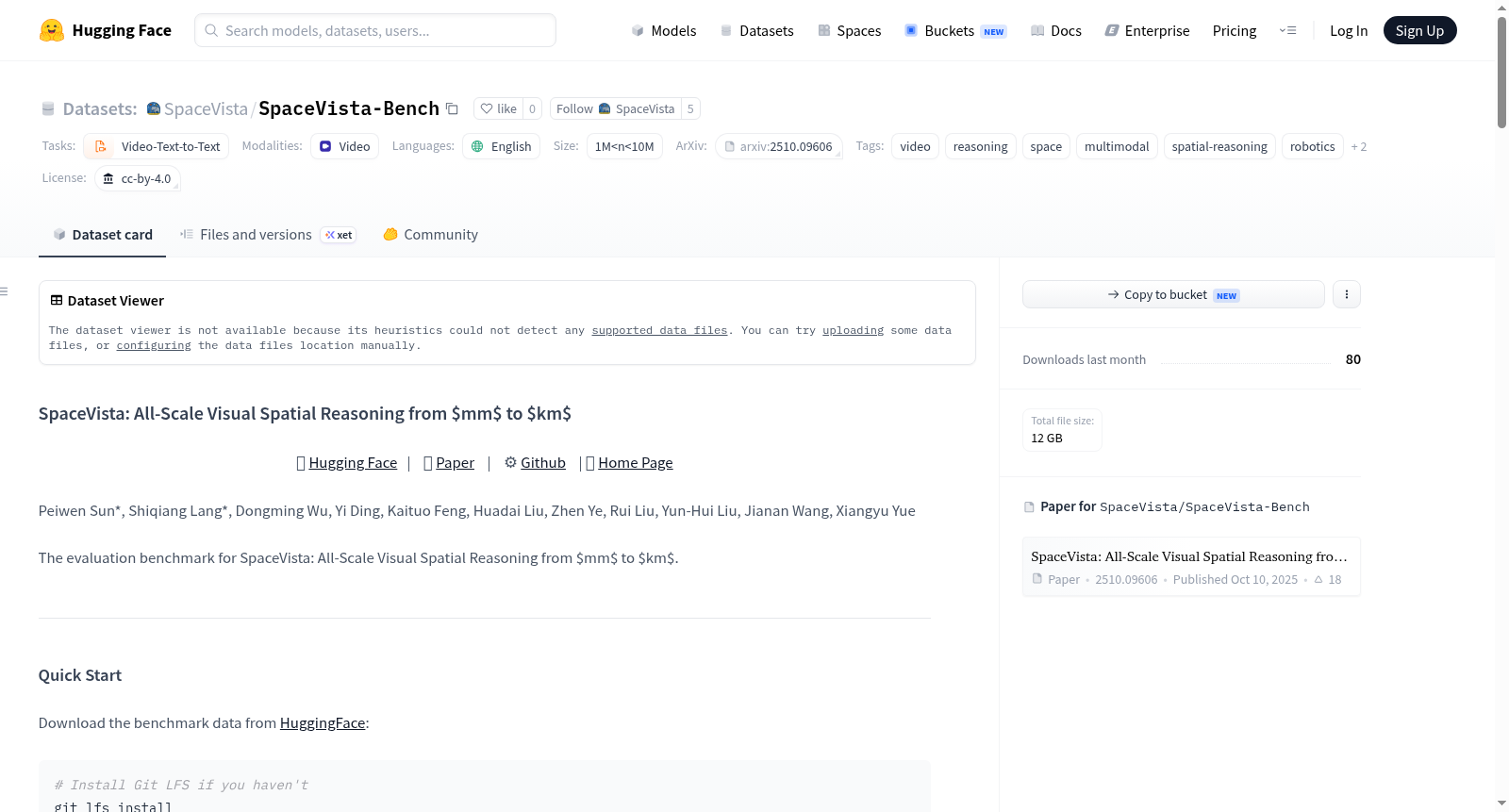
Task: Open the table of contents sidebar icon
Action: click(5, 291)
